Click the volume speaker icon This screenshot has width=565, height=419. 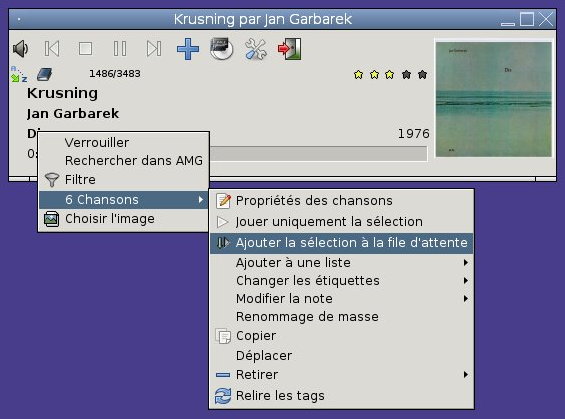pos(20,49)
